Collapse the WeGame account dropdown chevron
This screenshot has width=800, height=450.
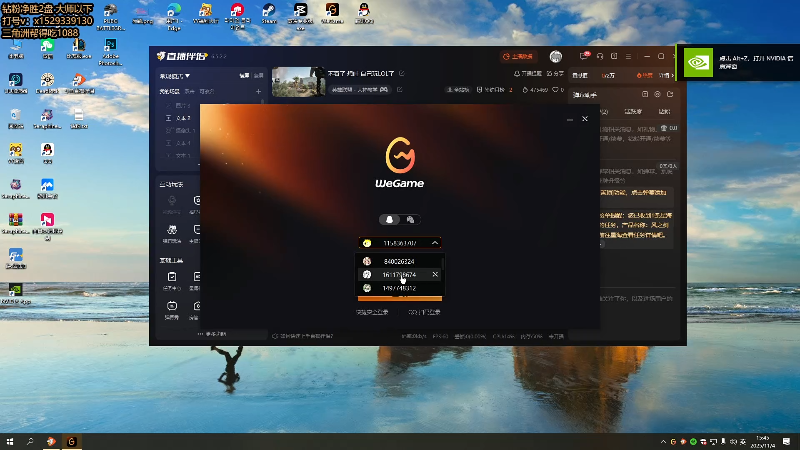click(x=435, y=243)
